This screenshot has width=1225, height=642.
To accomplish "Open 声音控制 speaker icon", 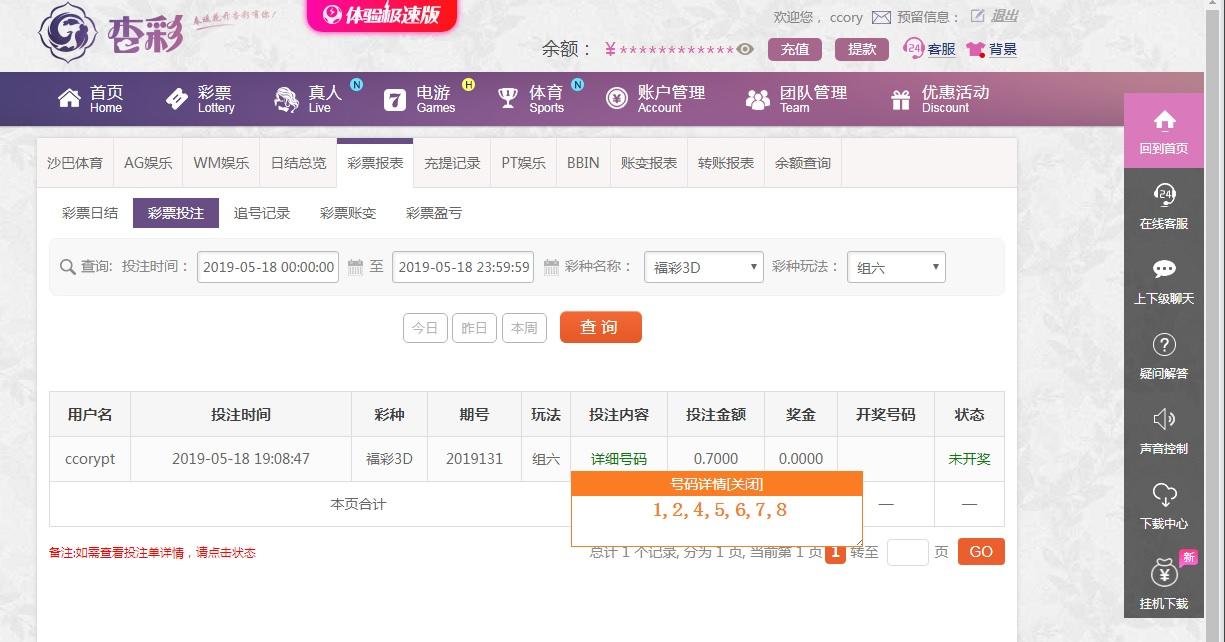I will [x=1164, y=419].
